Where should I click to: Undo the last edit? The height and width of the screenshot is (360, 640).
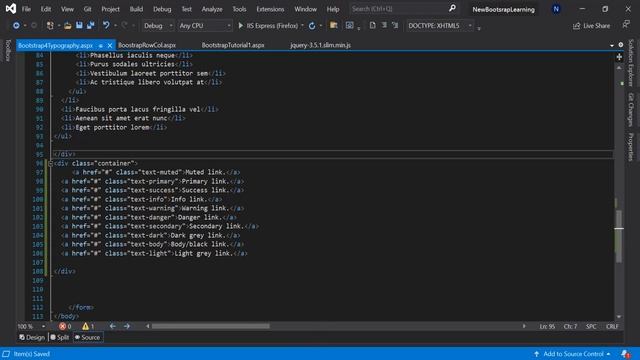[106, 26]
